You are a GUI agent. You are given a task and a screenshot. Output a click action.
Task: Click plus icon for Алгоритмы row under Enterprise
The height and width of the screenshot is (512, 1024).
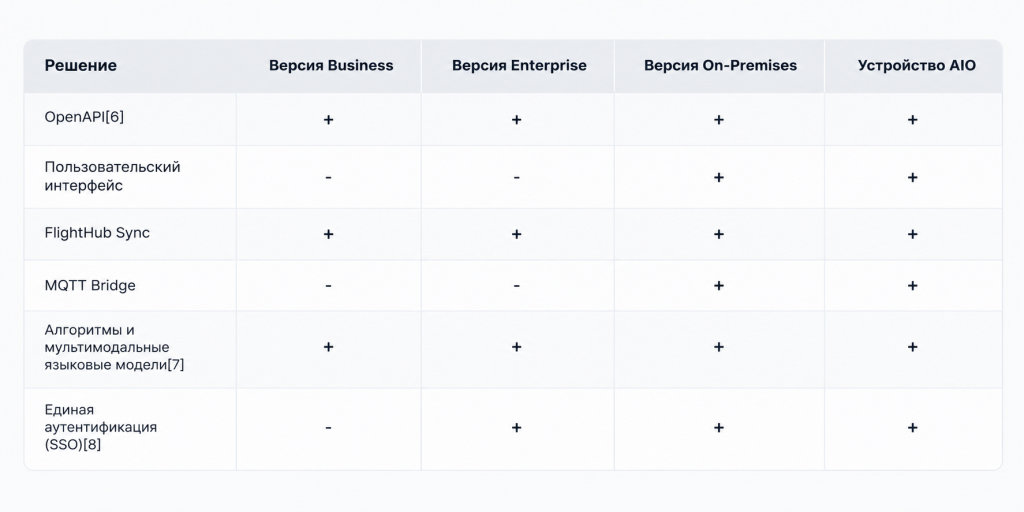[x=517, y=347]
